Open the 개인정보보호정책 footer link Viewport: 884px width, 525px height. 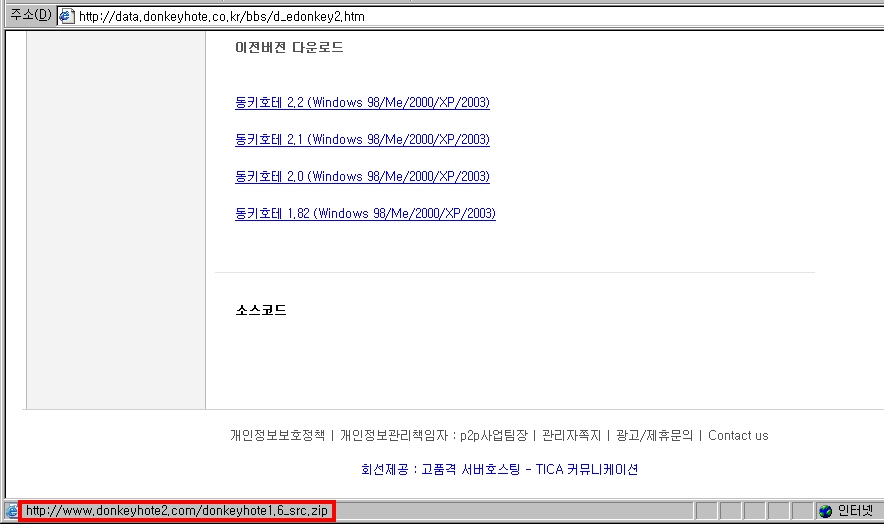click(277, 435)
